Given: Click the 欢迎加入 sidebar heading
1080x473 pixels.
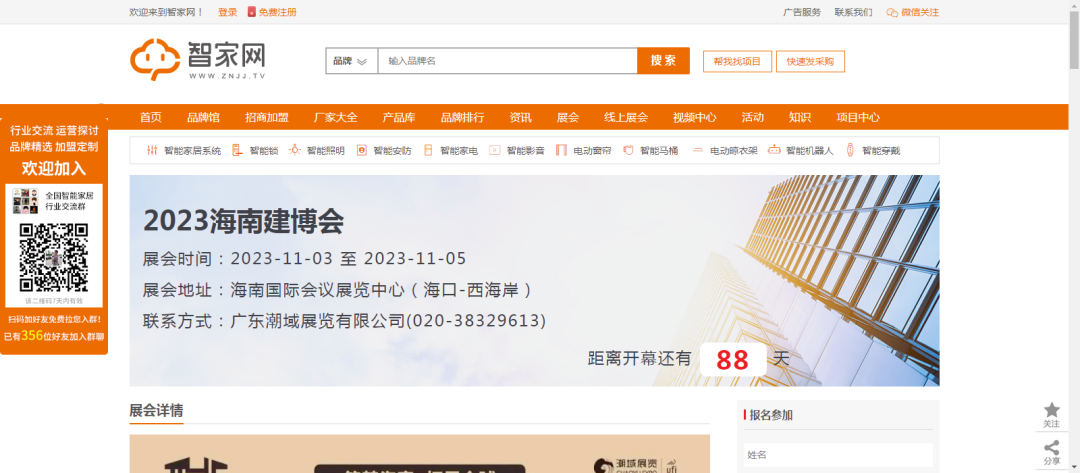Looking at the screenshot, I should (54, 168).
